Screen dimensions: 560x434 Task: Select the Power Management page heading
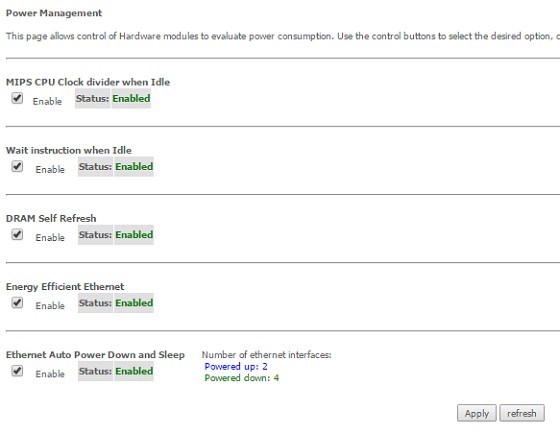[54, 13]
